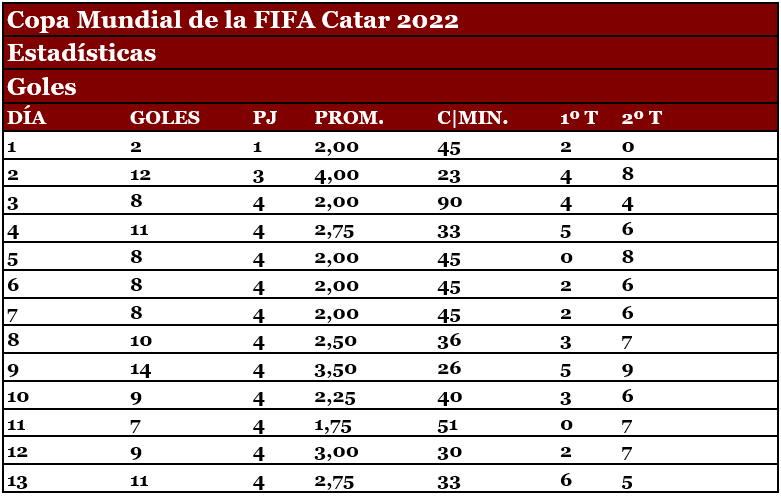
Task: Click the 4,00 average cell
Action: 336,175
